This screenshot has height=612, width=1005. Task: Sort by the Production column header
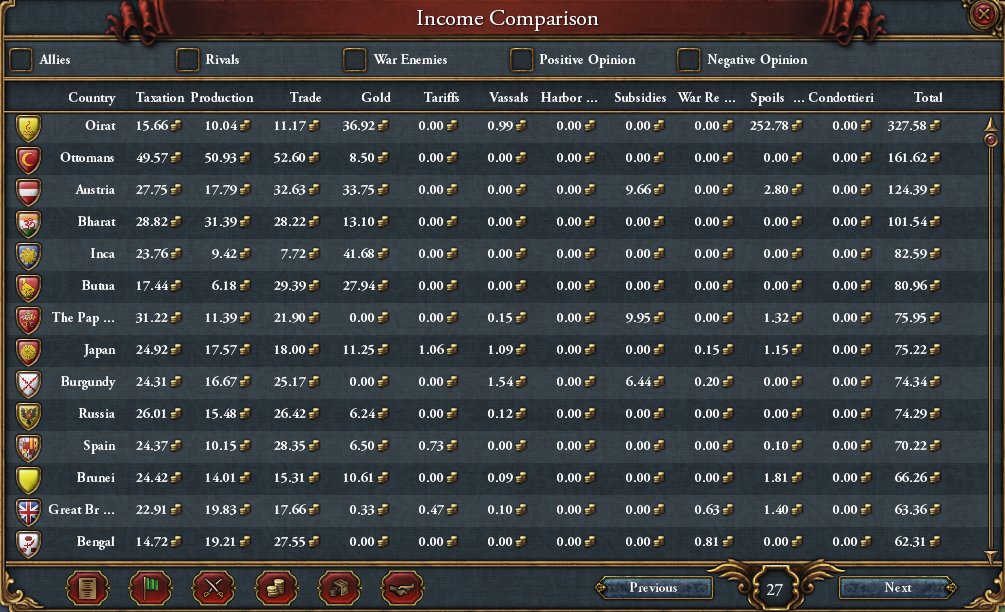click(x=222, y=97)
